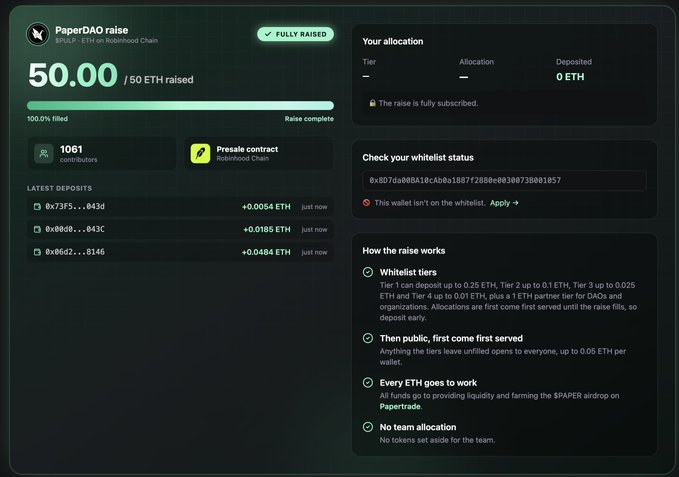Click the Your allocation heading

click(393, 42)
